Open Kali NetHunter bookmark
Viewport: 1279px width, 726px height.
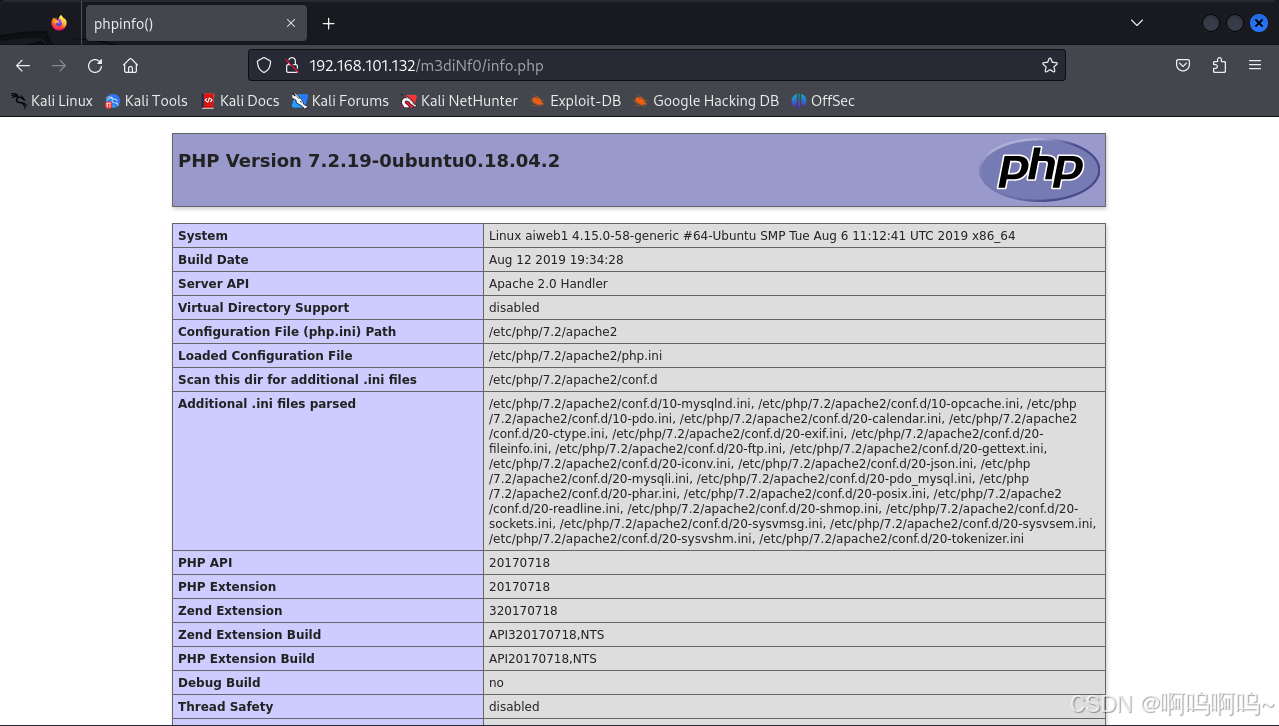[459, 100]
